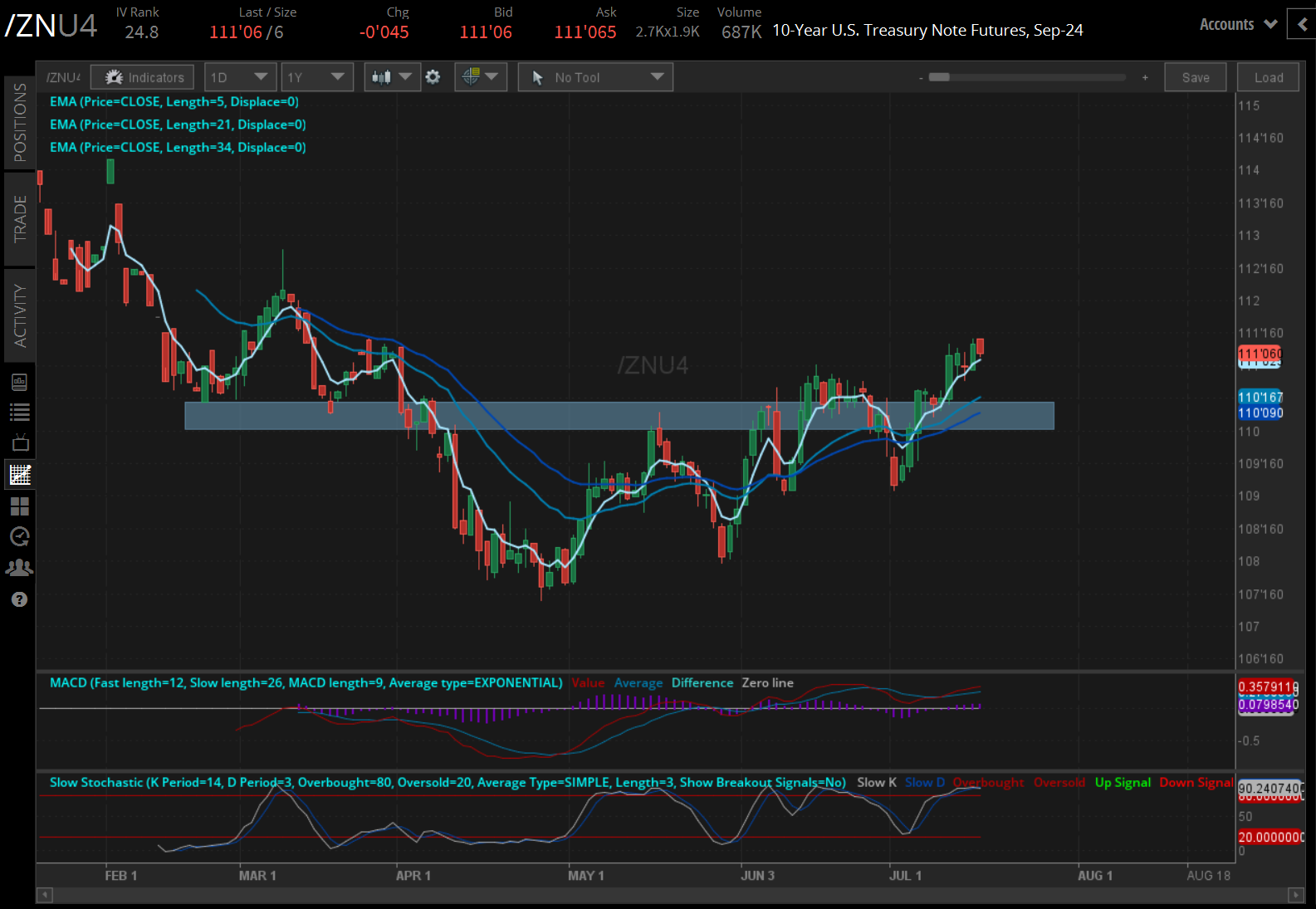Expand the 1D aggregation period dropdown
1316x909 pixels.
coord(239,77)
